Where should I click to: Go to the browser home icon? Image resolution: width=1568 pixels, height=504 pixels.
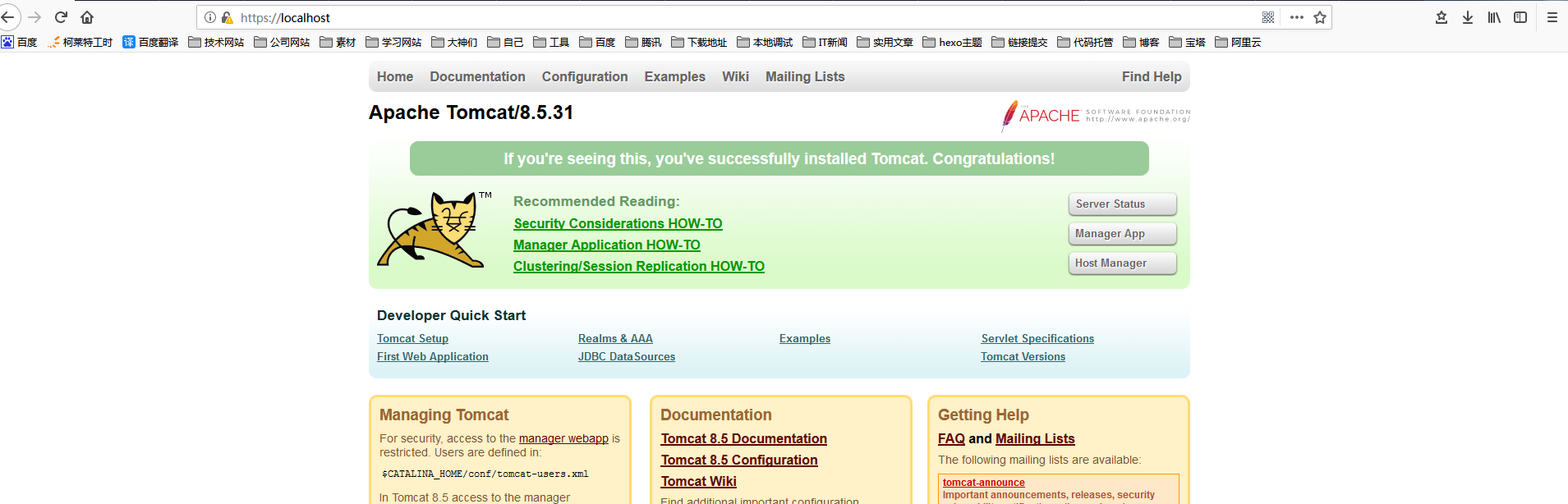click(87, 17)
